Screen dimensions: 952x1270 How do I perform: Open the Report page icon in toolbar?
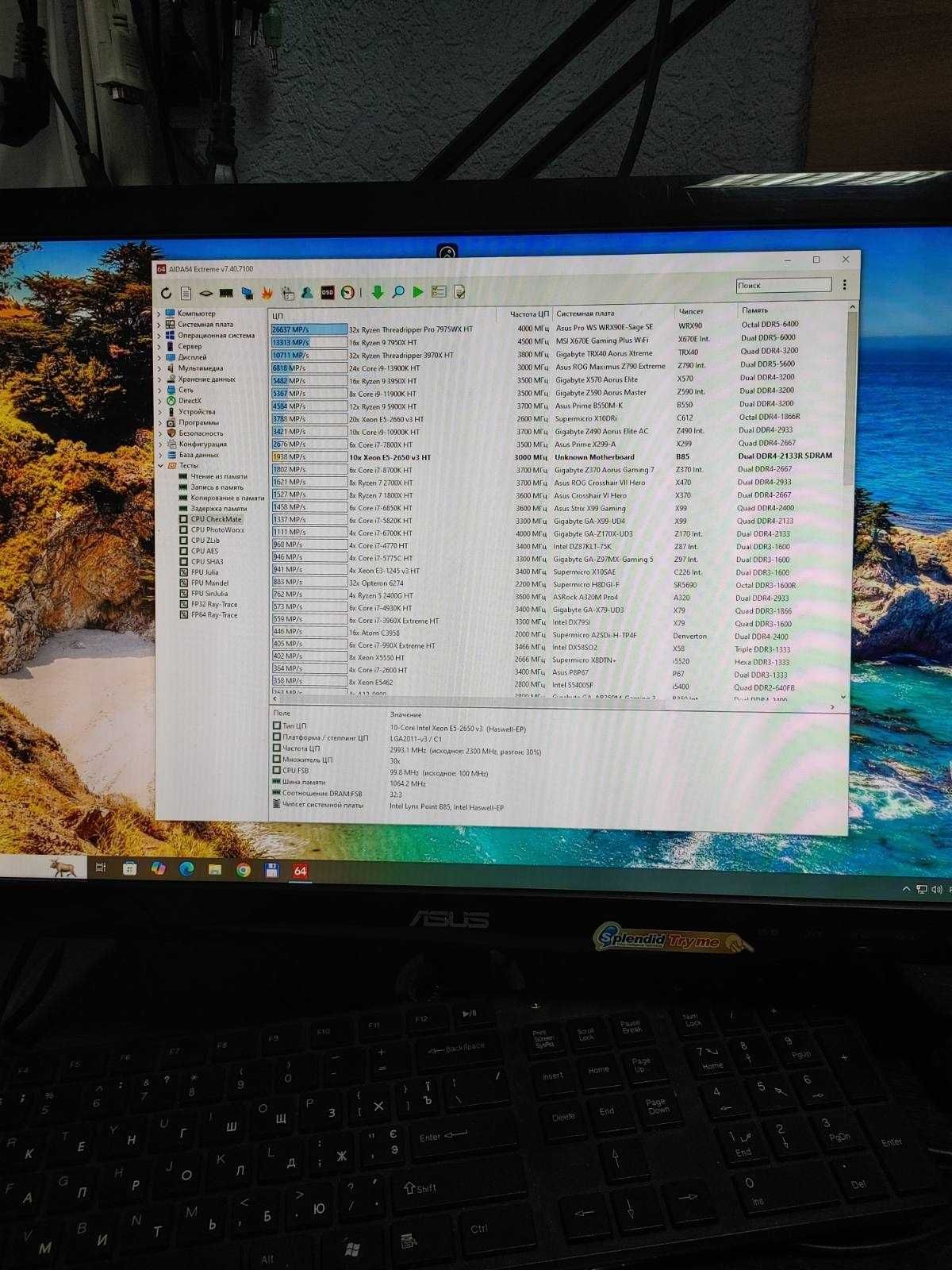coord(186,293)
